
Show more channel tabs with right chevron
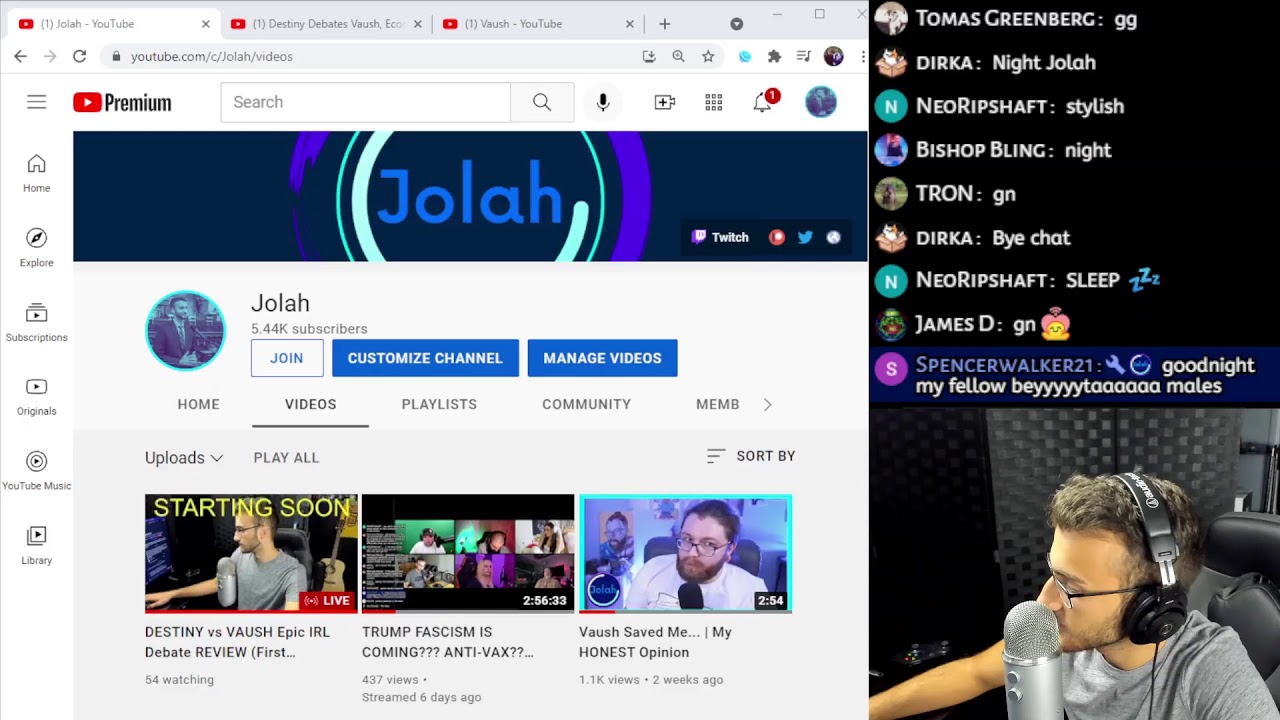click(x=767, y=404)
